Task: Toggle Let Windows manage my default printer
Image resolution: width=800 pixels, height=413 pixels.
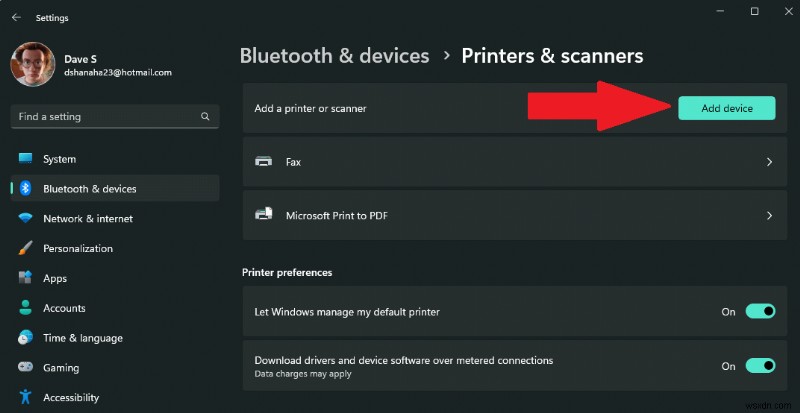Action: pyautogui.click(x=761, y=312)
